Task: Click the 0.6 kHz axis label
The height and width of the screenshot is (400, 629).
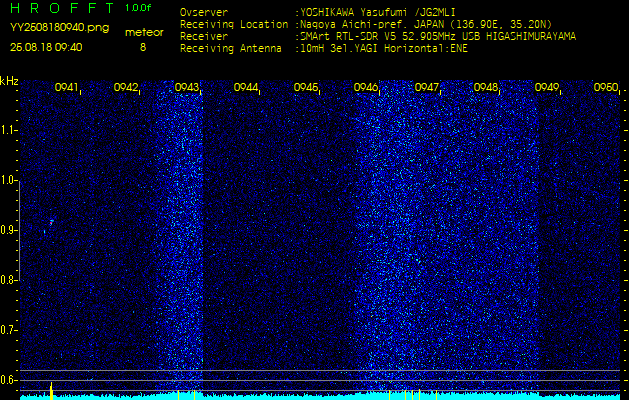Action: pyautogui.click(x=8, y=380)
